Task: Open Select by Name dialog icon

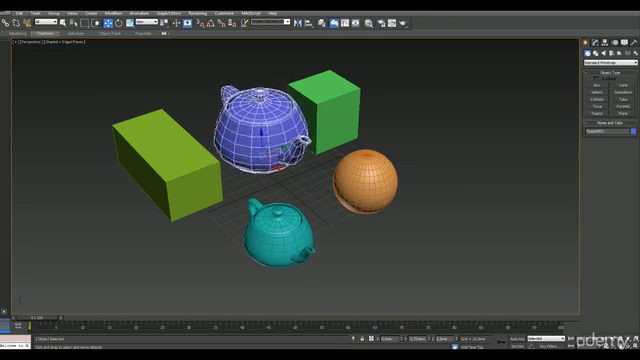Action: [x=73, y=23]
